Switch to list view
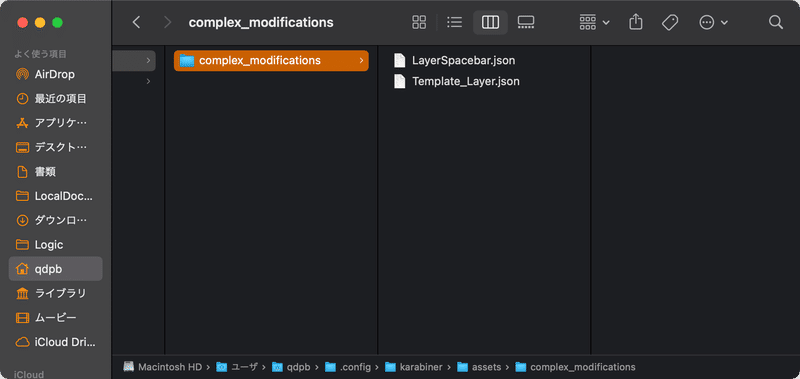 coord(454,22)
